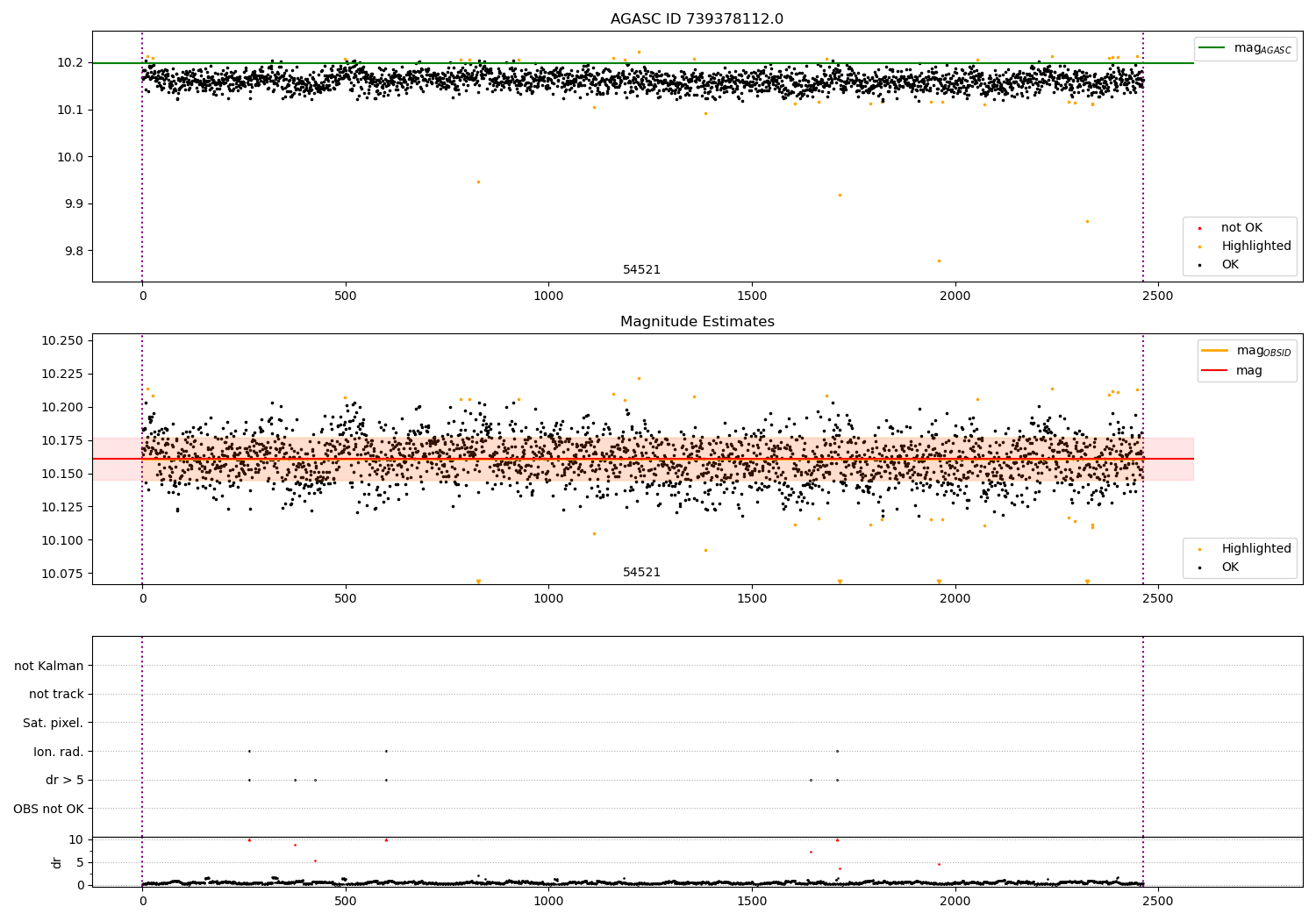Click the 9.8 y-tick of top plot
Viewport: 1316px width, 921px height.
(x=74, y=252)
